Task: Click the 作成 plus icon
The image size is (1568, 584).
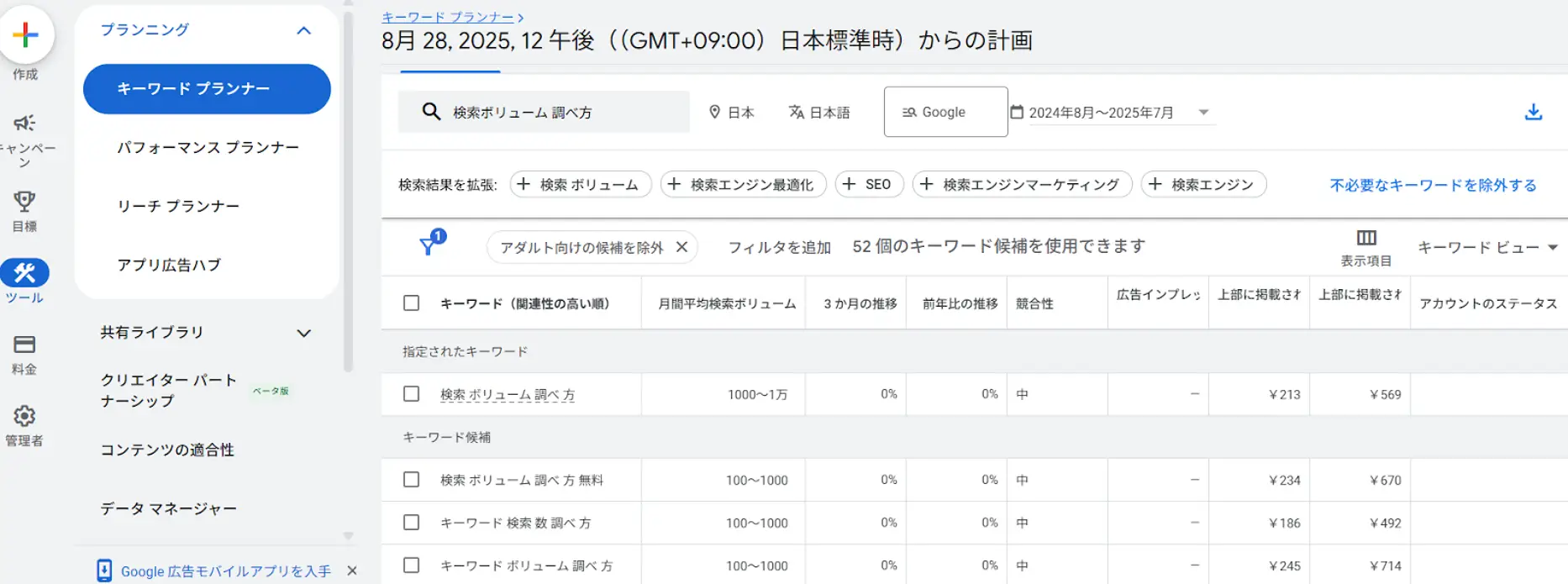Action: 26,35
